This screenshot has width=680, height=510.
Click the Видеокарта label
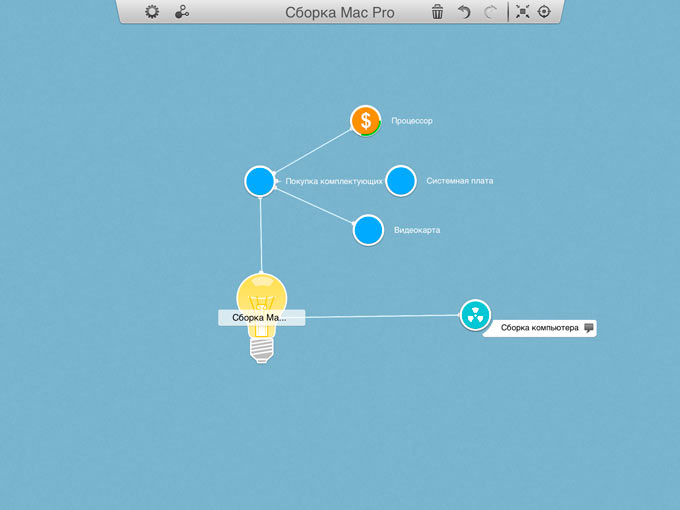pos(417,230)
